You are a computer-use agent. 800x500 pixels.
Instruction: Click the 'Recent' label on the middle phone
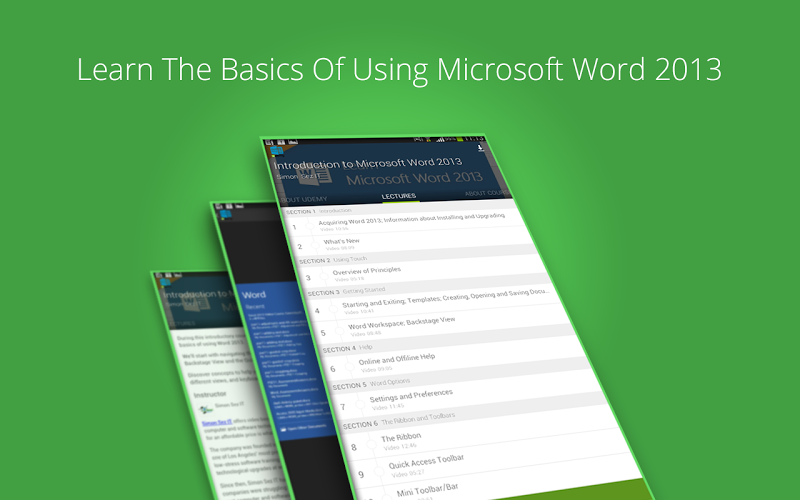coord(255,307)
